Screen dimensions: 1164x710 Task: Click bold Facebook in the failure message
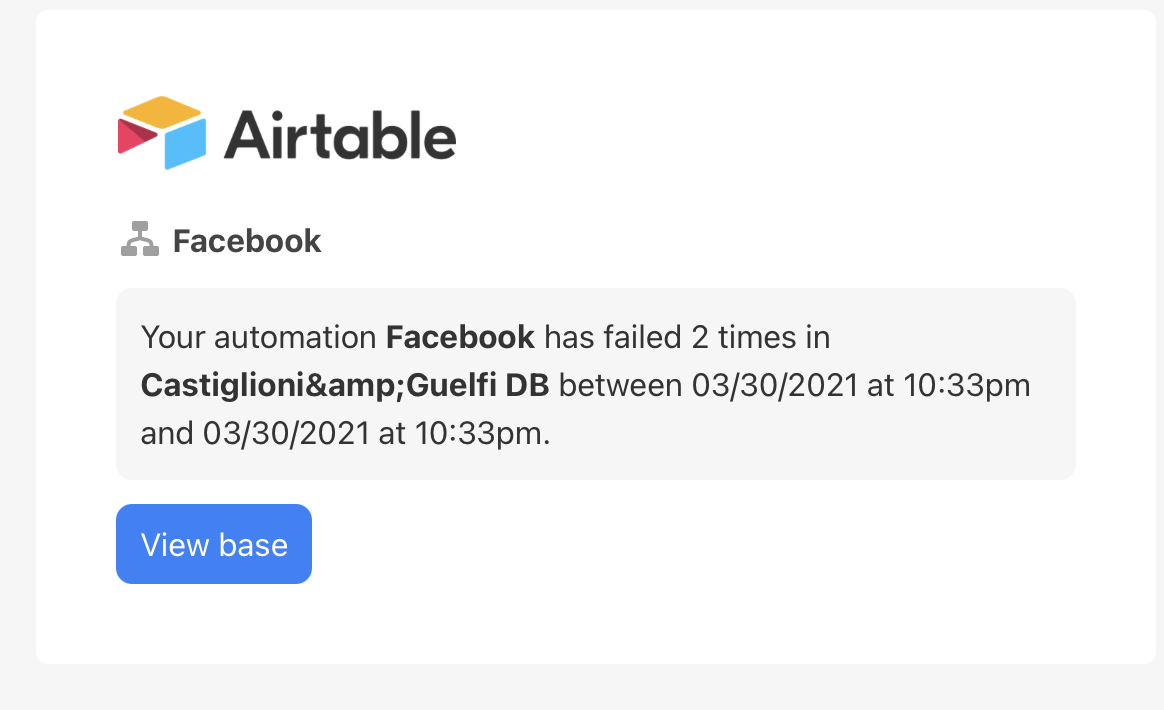point(460,337)
